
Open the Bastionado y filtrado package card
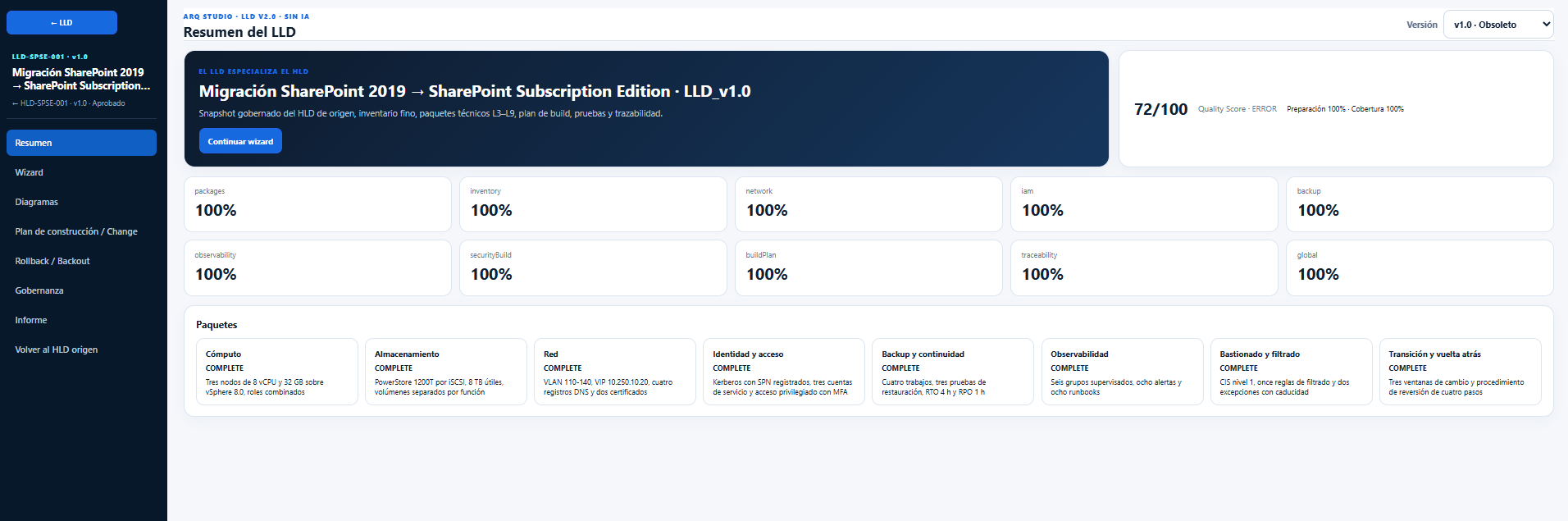[1291, 372]
